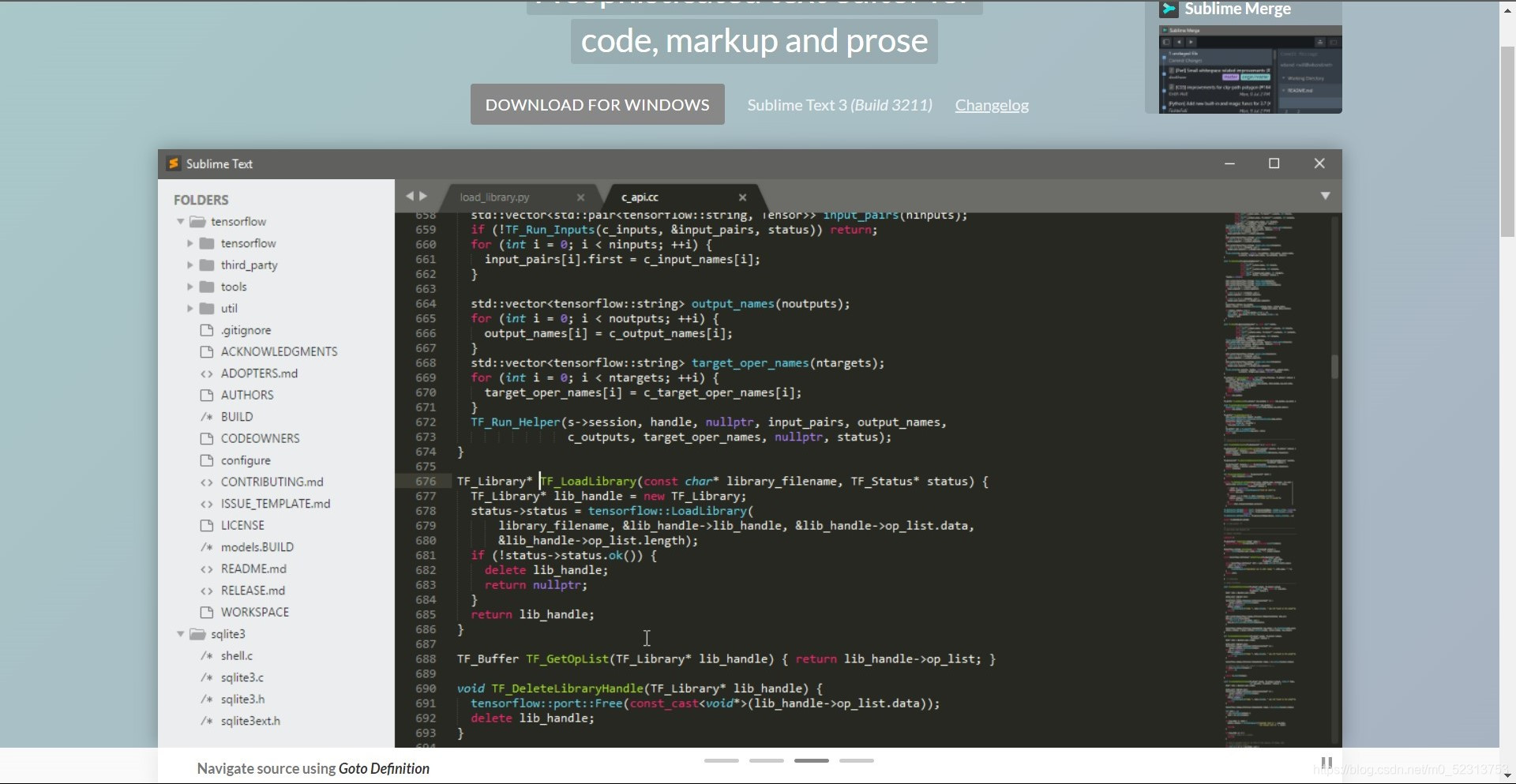Close the c_api.cc tab
The width and height of the screenshot is (1516, 784).
pos(742,197)
